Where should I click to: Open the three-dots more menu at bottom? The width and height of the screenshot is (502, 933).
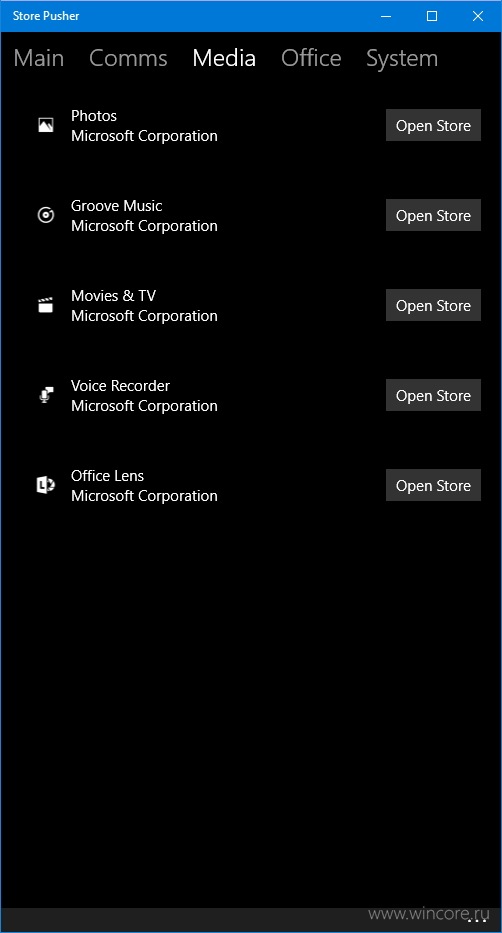point(477,920)
